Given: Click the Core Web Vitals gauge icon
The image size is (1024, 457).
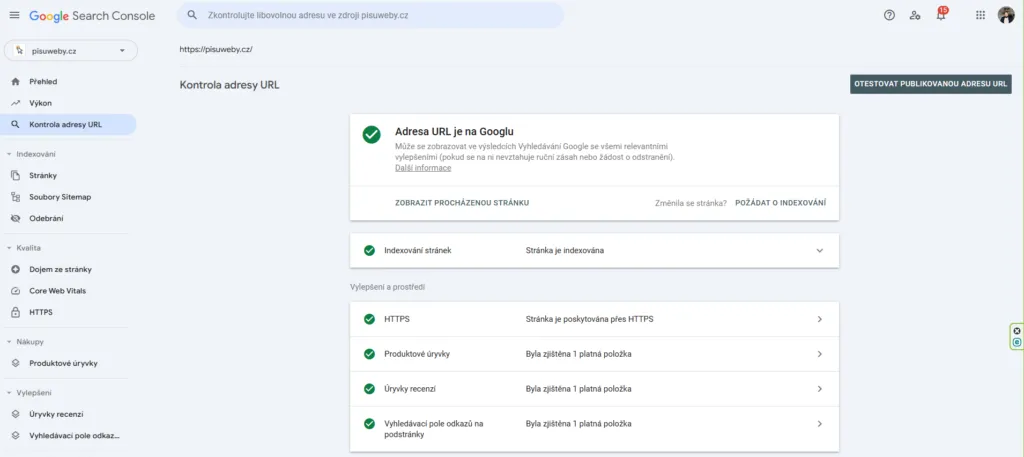Looking at the screenshot, I should tap(16, 291).
